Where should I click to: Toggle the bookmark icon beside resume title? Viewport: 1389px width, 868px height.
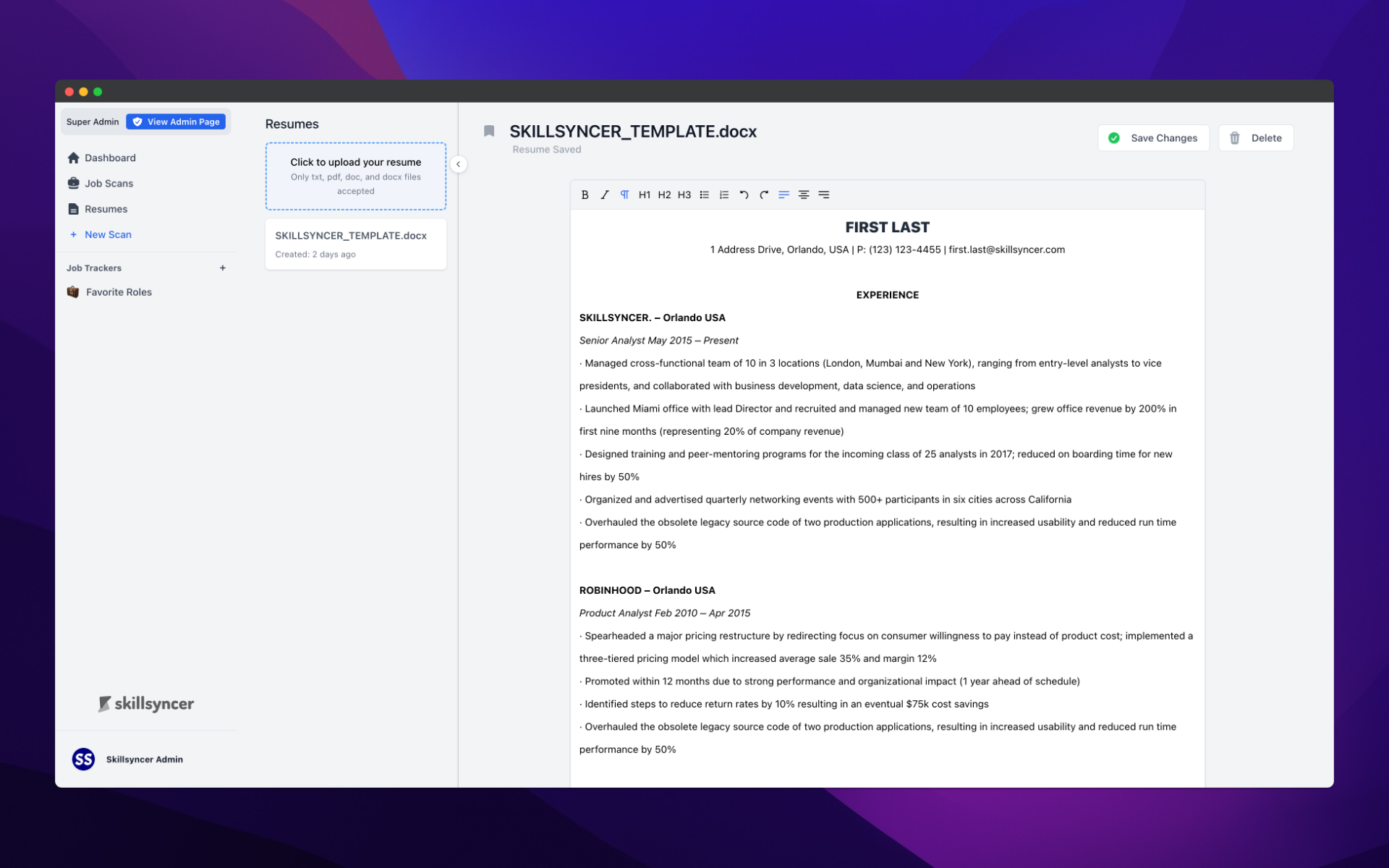(x=489, y=131)
